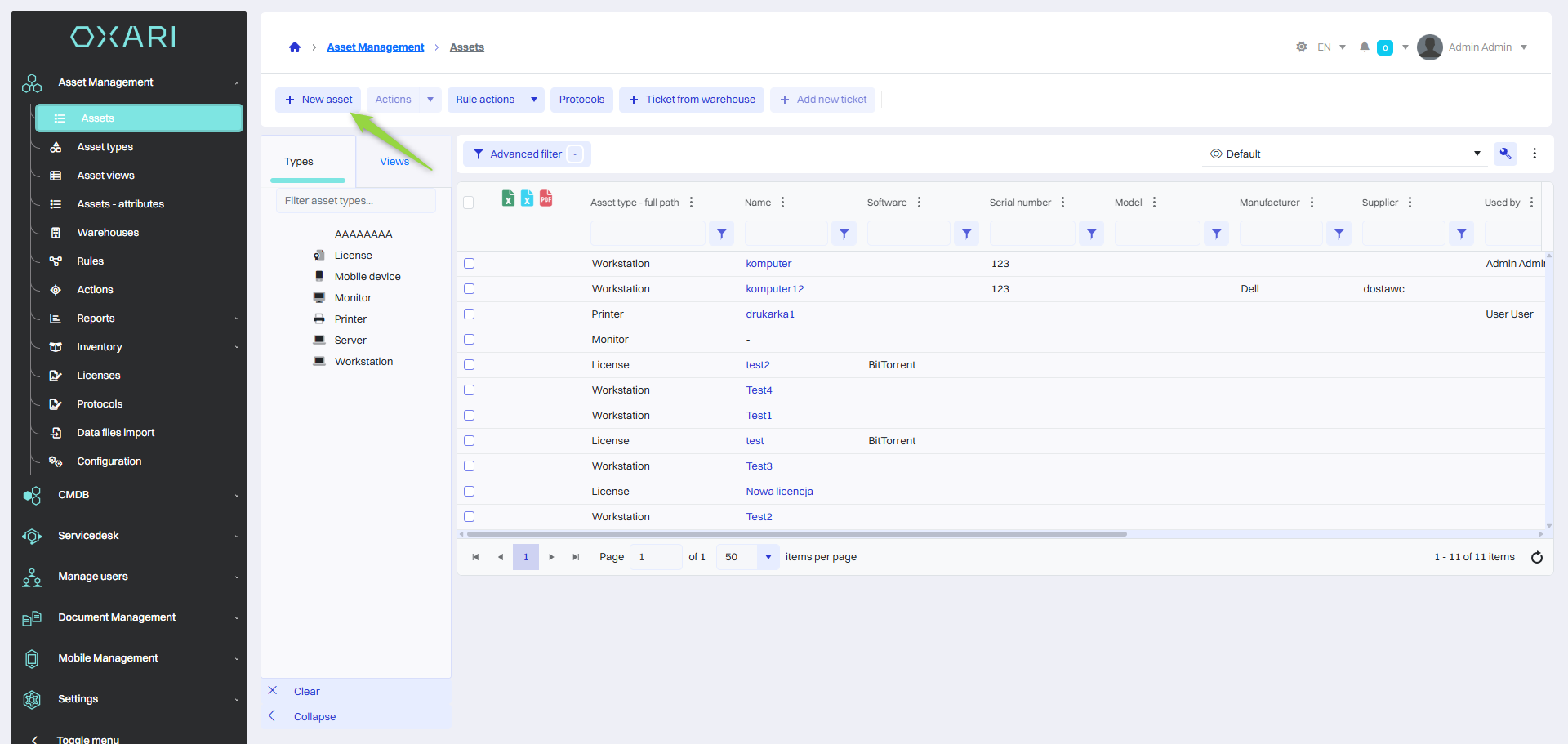Export assets using the red PDF icon
The height and width of the screenshot is (744, 1568).
point(546,198)
